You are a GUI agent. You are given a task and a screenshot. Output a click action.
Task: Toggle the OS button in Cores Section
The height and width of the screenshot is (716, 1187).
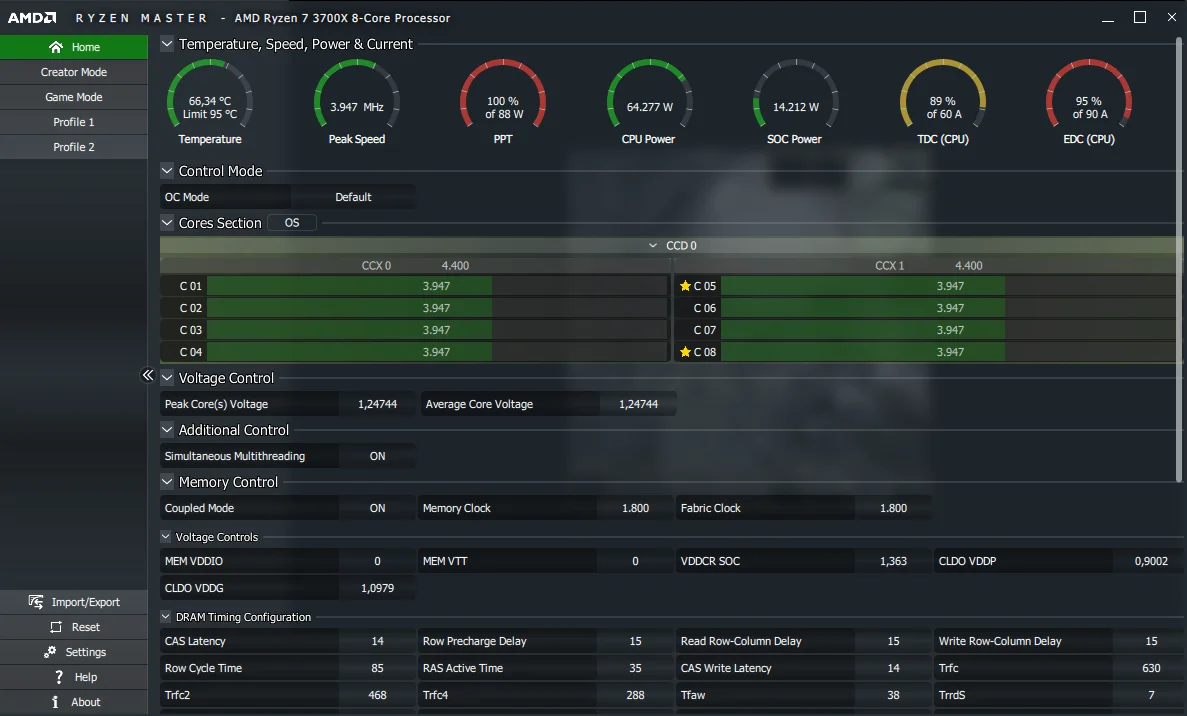click(x=292, y=223)
